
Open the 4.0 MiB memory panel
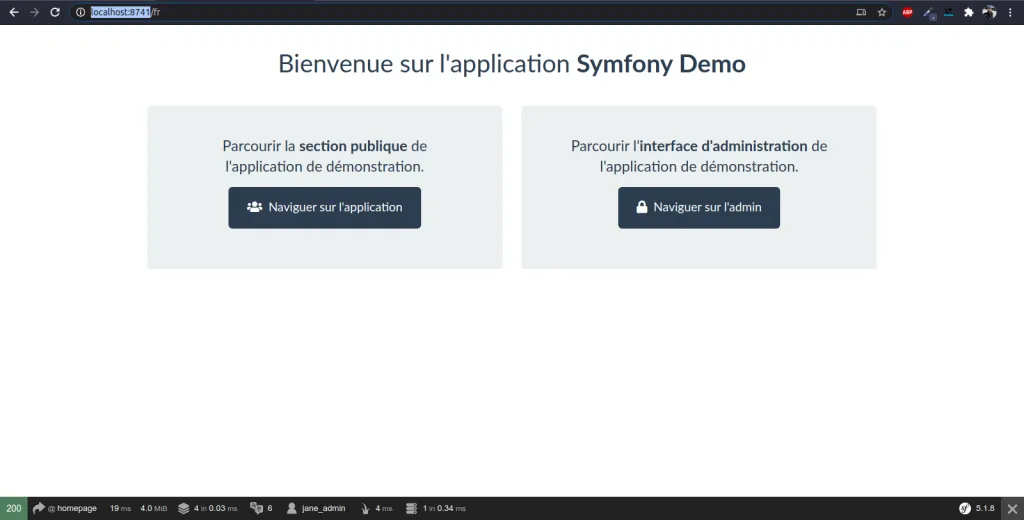pyautogui.click(x=153, y=508)
